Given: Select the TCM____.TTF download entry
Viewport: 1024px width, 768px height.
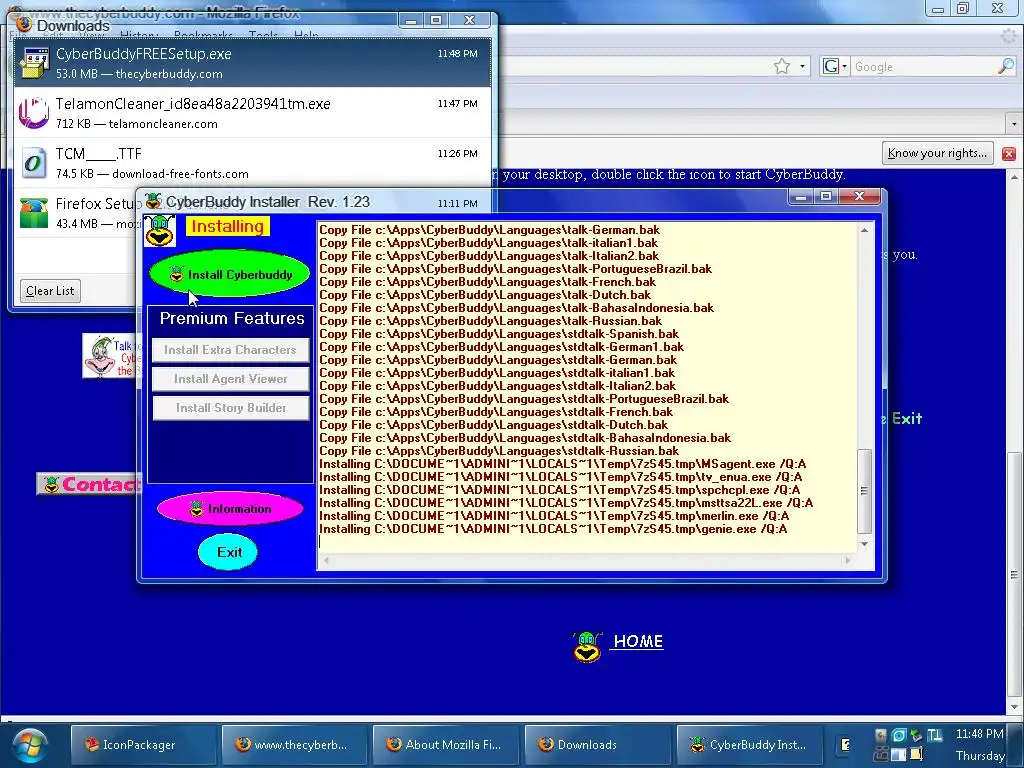Looking at the screenshot, I should tap(252, 163).
